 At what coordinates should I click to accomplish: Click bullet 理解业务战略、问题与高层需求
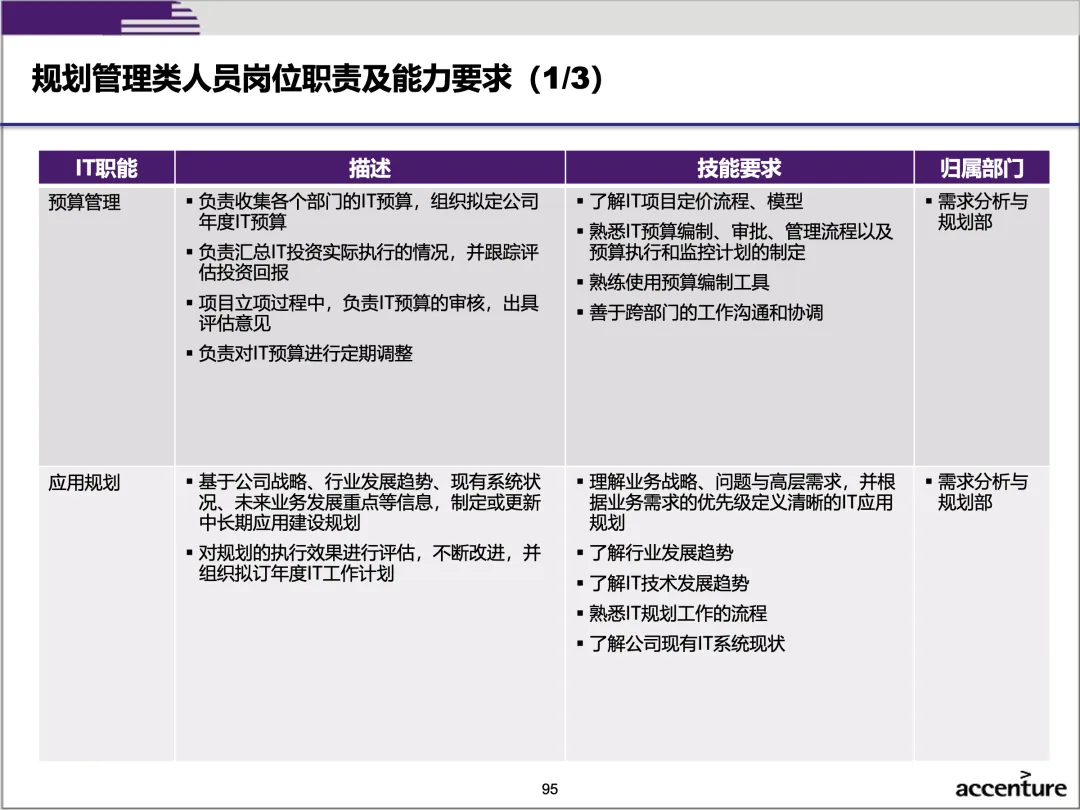tap(736, 502)
